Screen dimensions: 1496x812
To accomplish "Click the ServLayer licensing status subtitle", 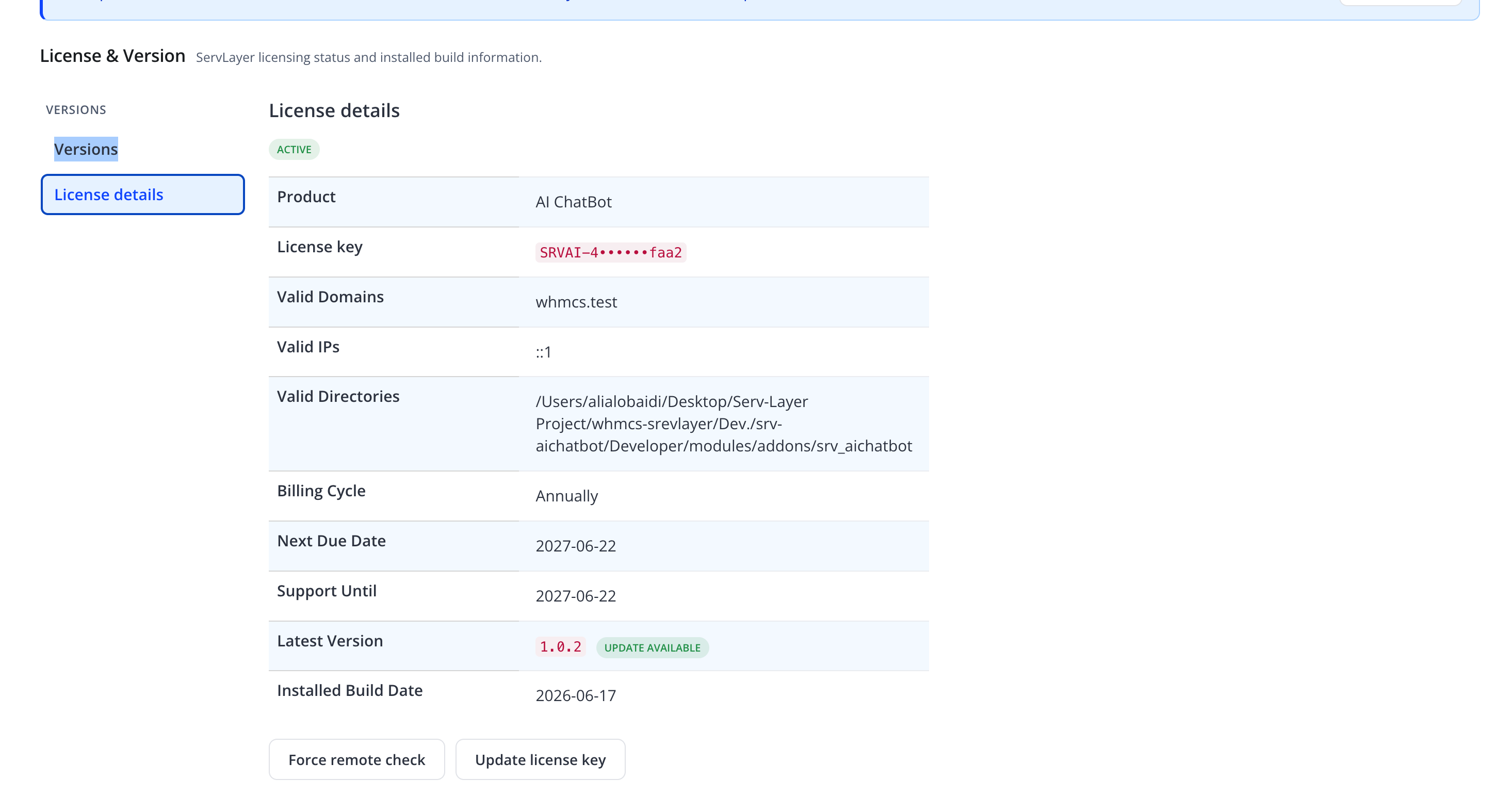I will (x=369, y=57).
